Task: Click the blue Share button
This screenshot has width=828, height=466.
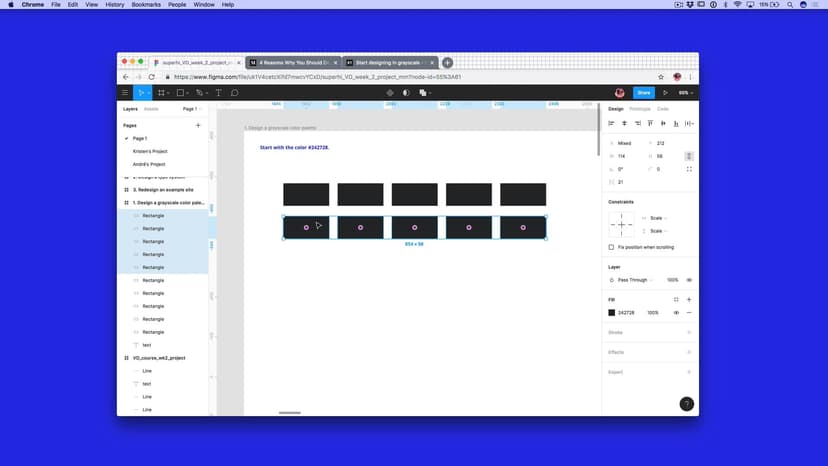Action: click(643, 93)
